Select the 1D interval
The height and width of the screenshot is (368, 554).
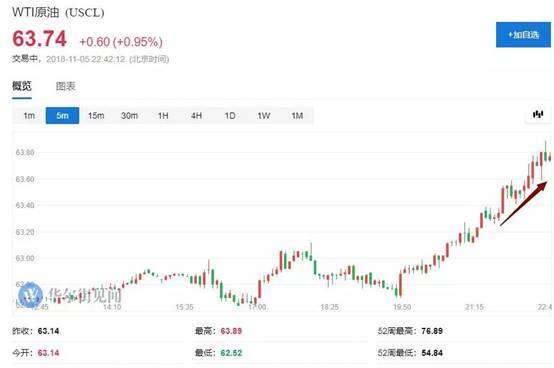pyautogui.click(x=230, y=115)
